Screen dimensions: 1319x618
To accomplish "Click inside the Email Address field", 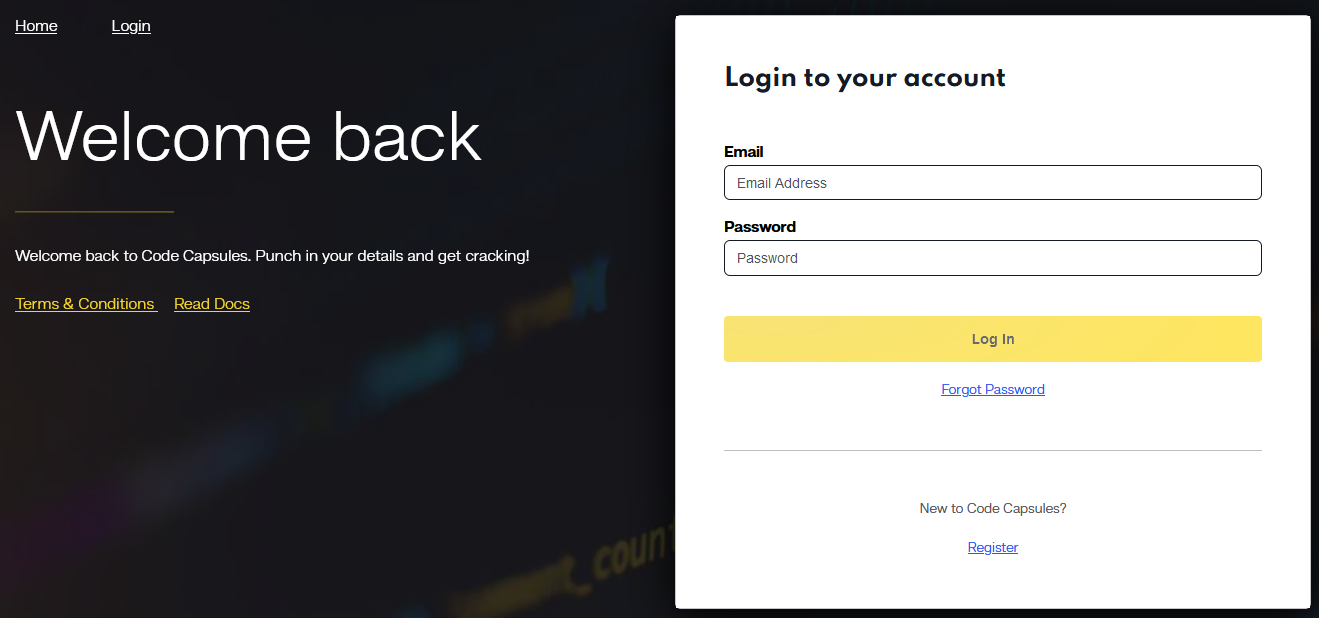I will 992,182.
